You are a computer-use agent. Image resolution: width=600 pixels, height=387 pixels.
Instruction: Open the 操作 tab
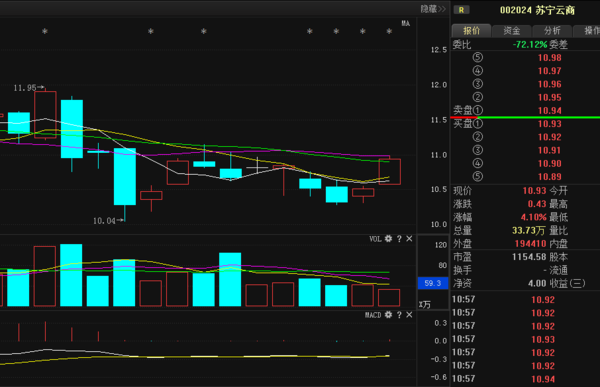pos(587,31)
